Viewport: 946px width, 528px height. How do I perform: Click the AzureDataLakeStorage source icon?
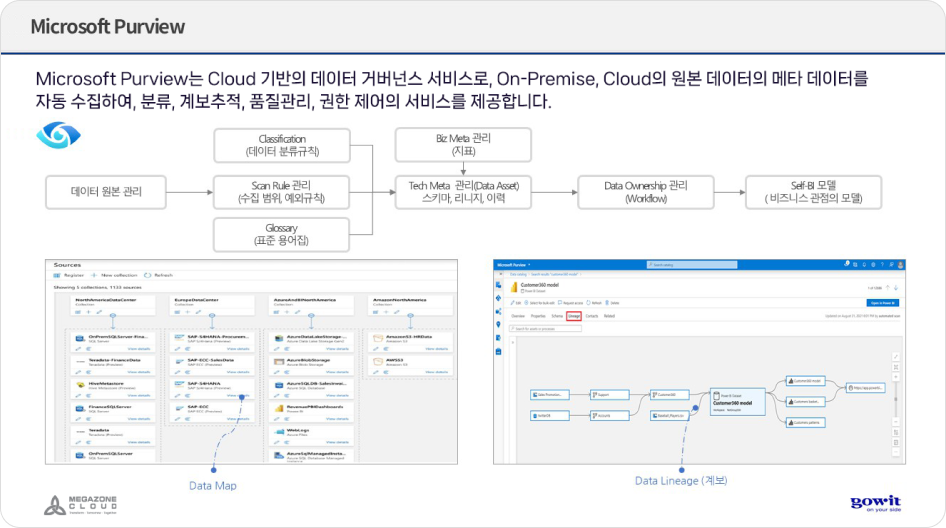pyautogui.click(x=279, y=339)
